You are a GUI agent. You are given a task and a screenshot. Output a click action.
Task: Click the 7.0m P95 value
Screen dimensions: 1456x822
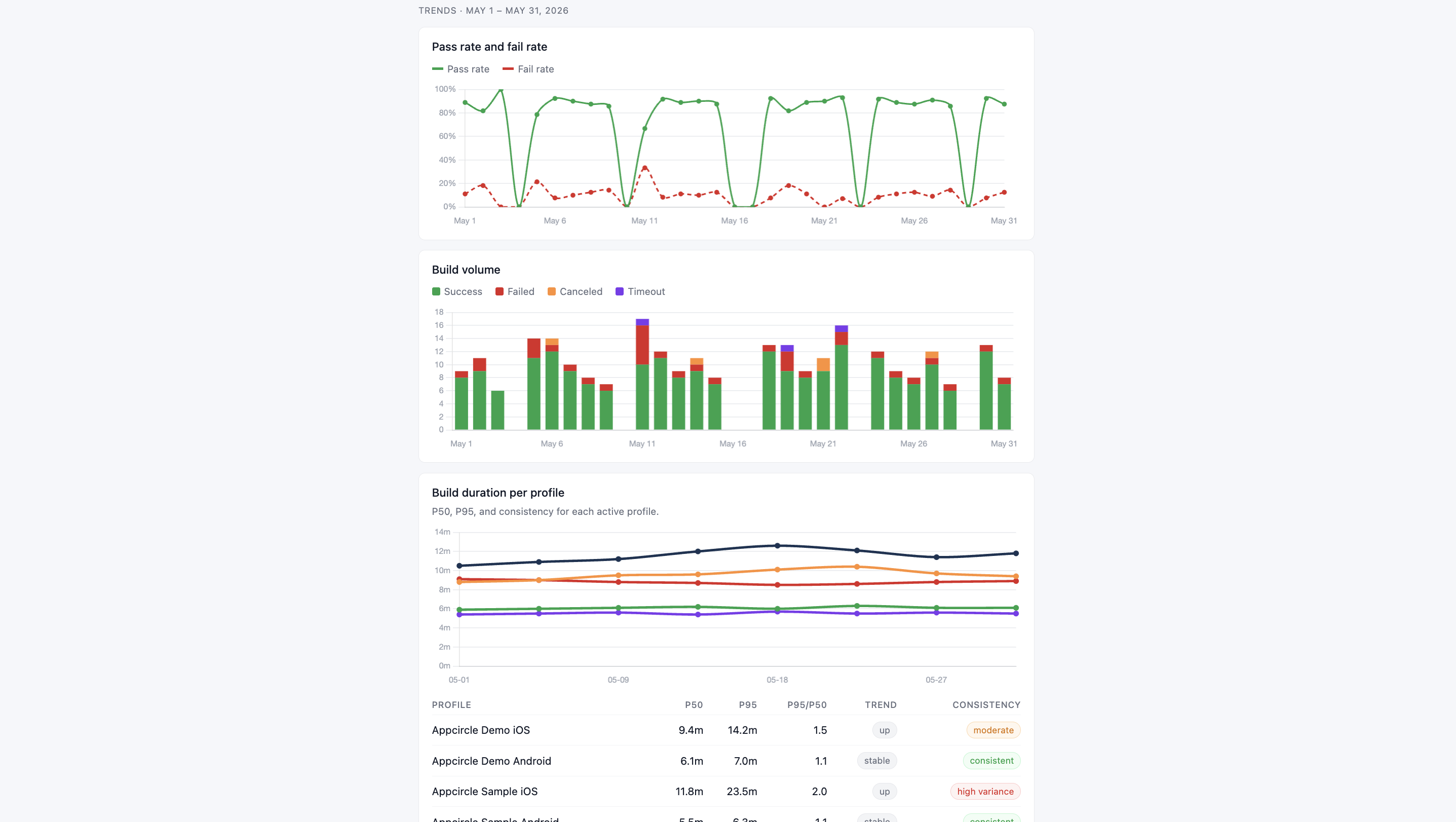tap(746, 761)
